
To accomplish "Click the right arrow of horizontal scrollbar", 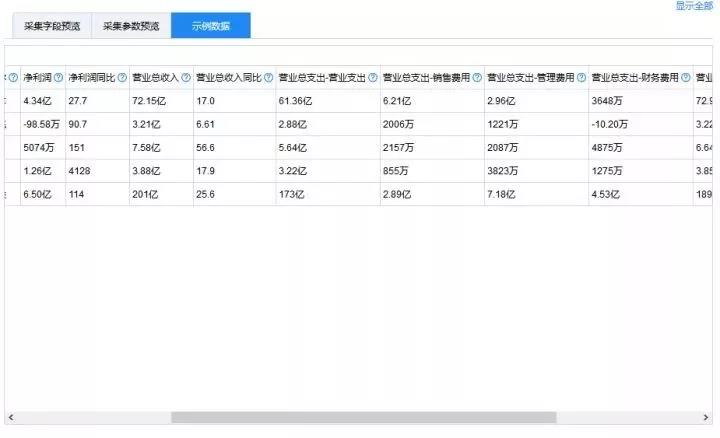I will [x=706, y=417].
